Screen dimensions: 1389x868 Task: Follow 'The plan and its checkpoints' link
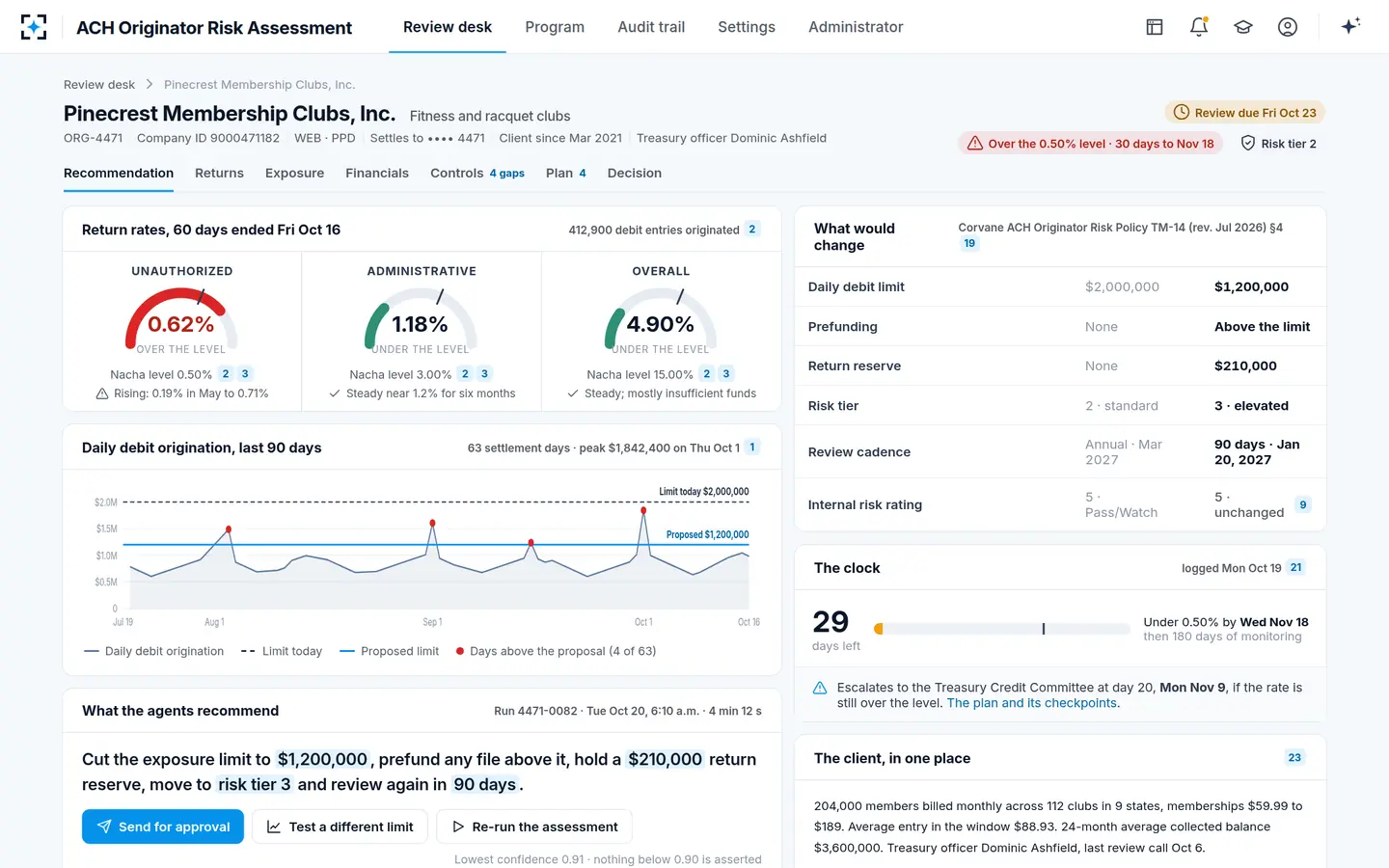click(x=1032, y=703)
